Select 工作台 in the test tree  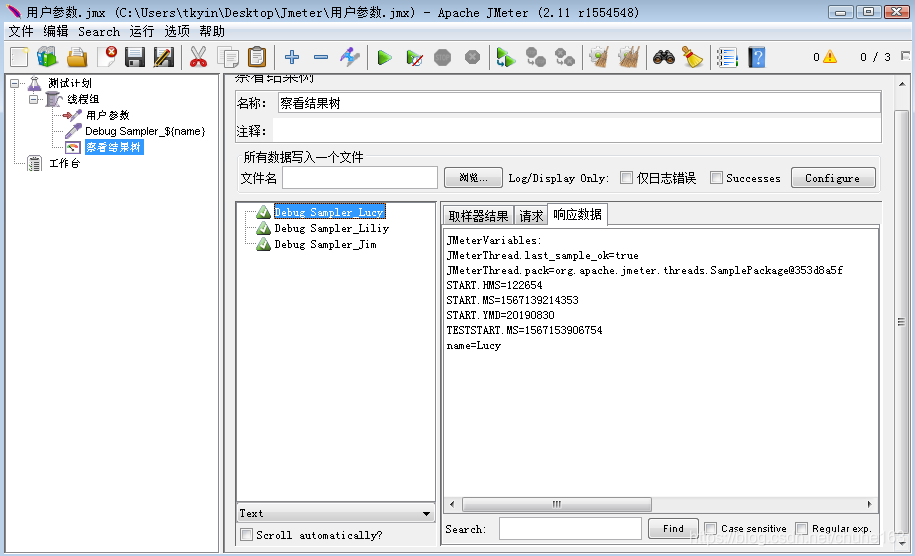[64, 163]
